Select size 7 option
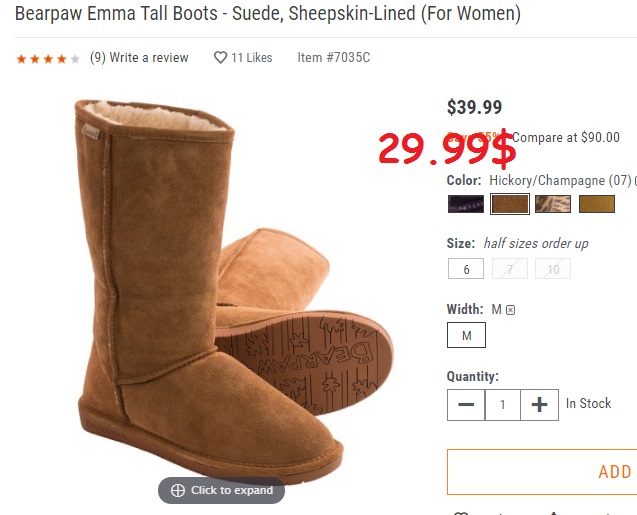Image resolution: width=637 pixels, height=515 pixels. pos(510,269)
